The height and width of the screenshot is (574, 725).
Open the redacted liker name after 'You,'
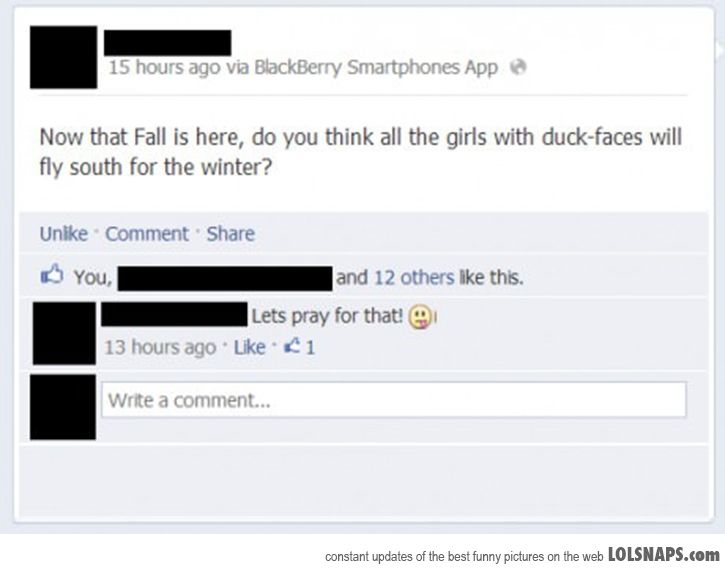pos(225,278)
